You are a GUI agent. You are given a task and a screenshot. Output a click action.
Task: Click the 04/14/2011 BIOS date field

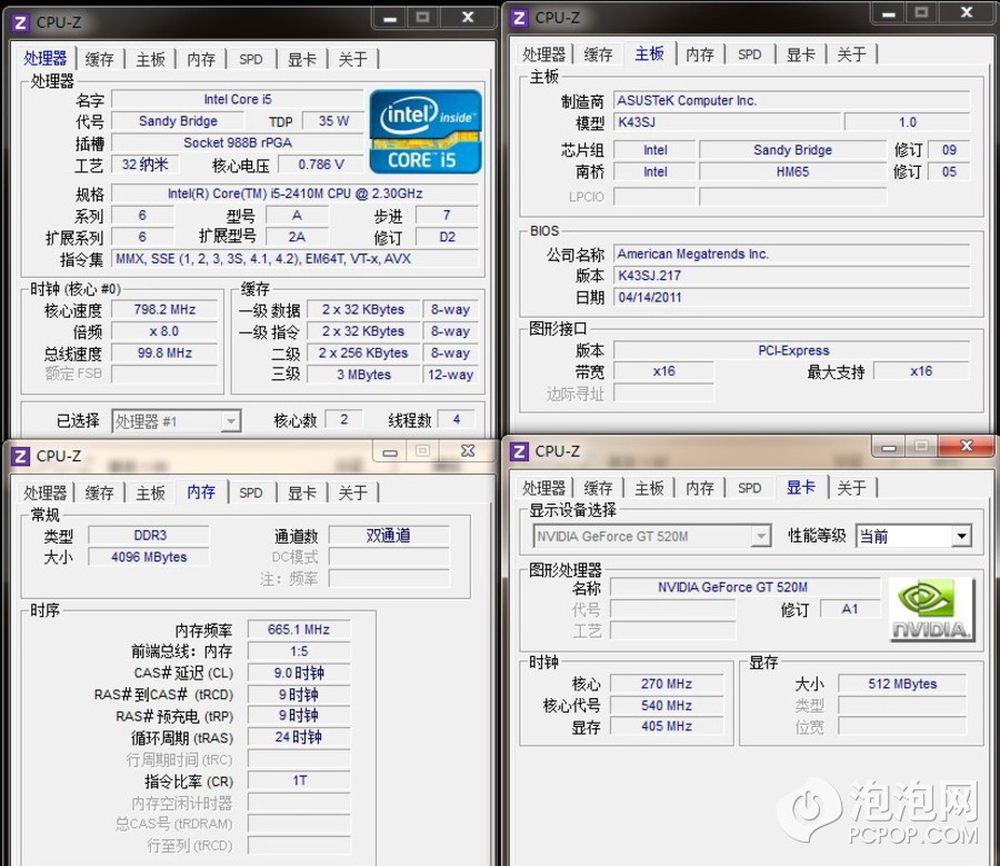[x=792, y=297]
